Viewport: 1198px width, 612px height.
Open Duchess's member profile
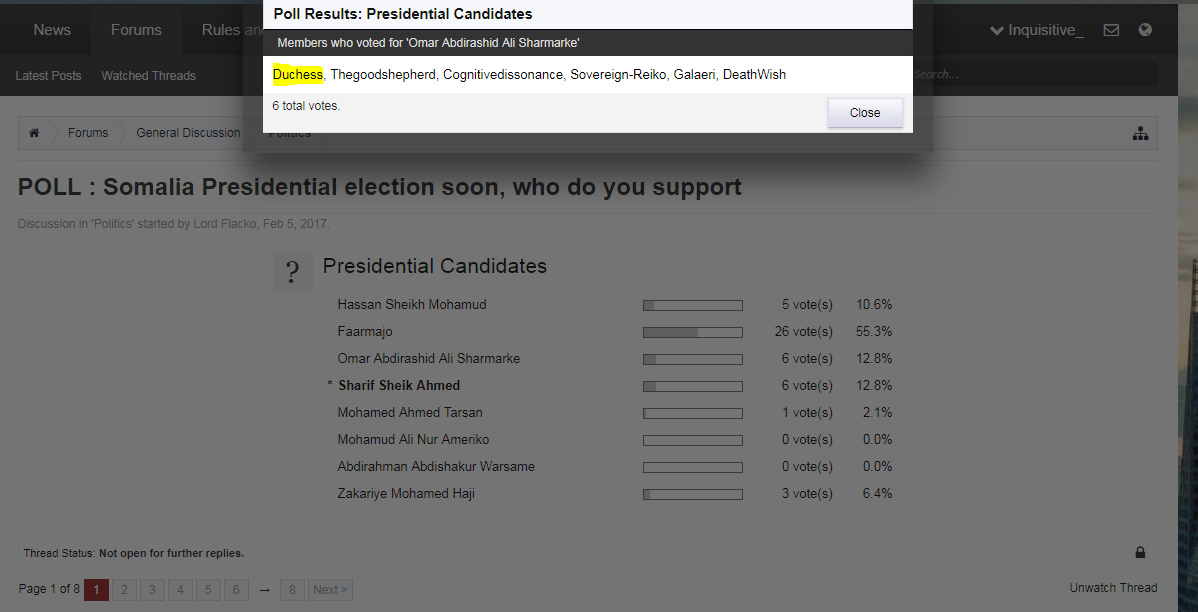[298, 75]
